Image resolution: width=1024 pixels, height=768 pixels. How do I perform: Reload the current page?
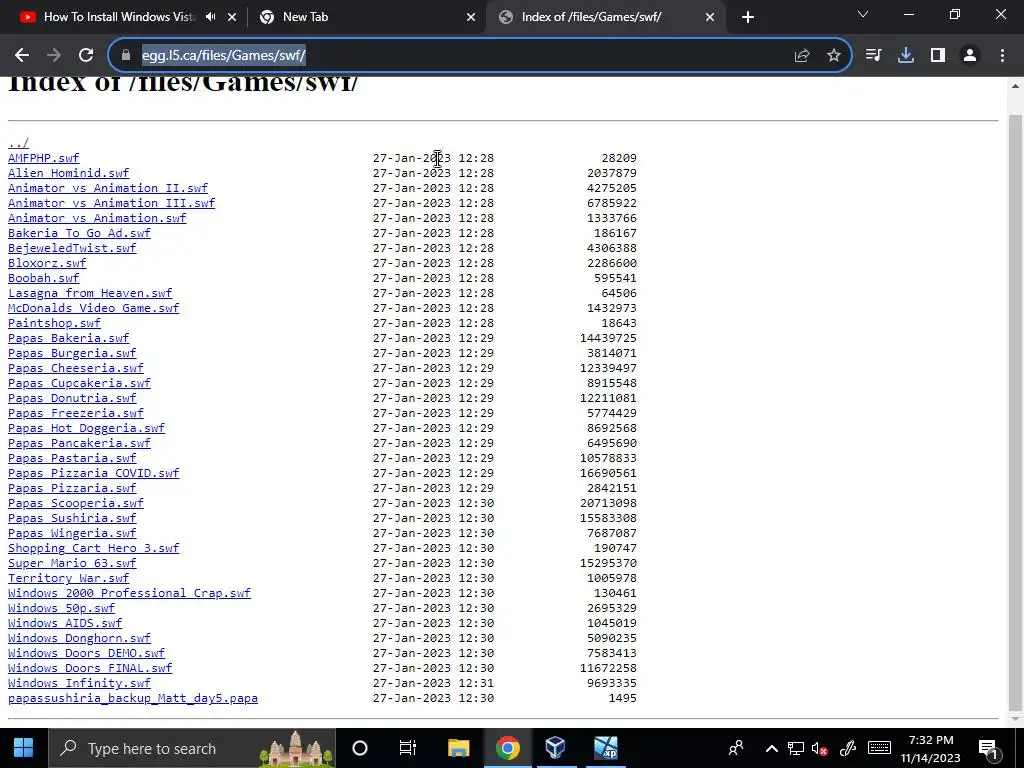(86, 56)
